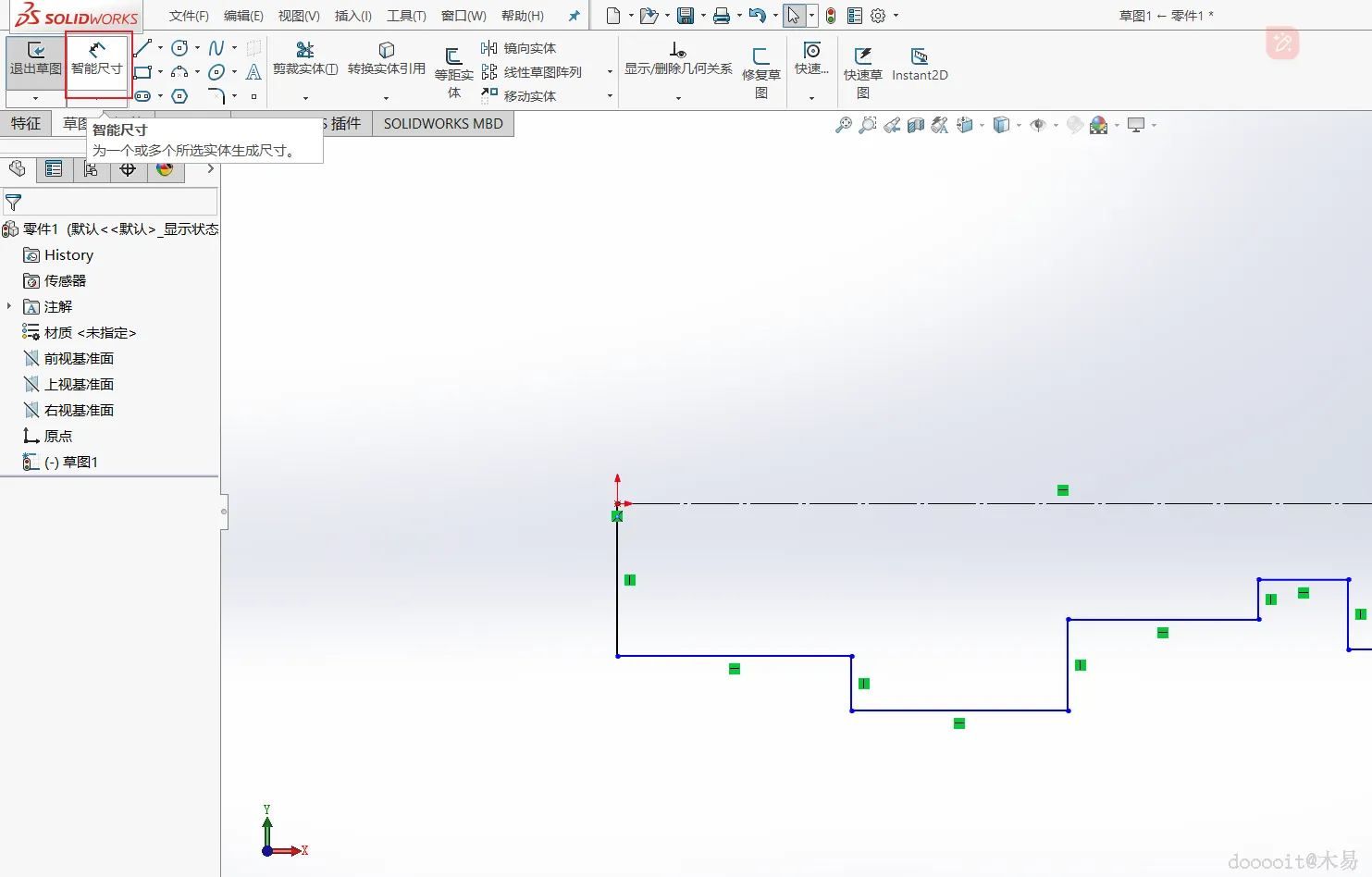Viewport: 1372px width, 877px height.
Task: Click Linear Sketch Pattern (线性草图阵列)
Action: [532, 72]
